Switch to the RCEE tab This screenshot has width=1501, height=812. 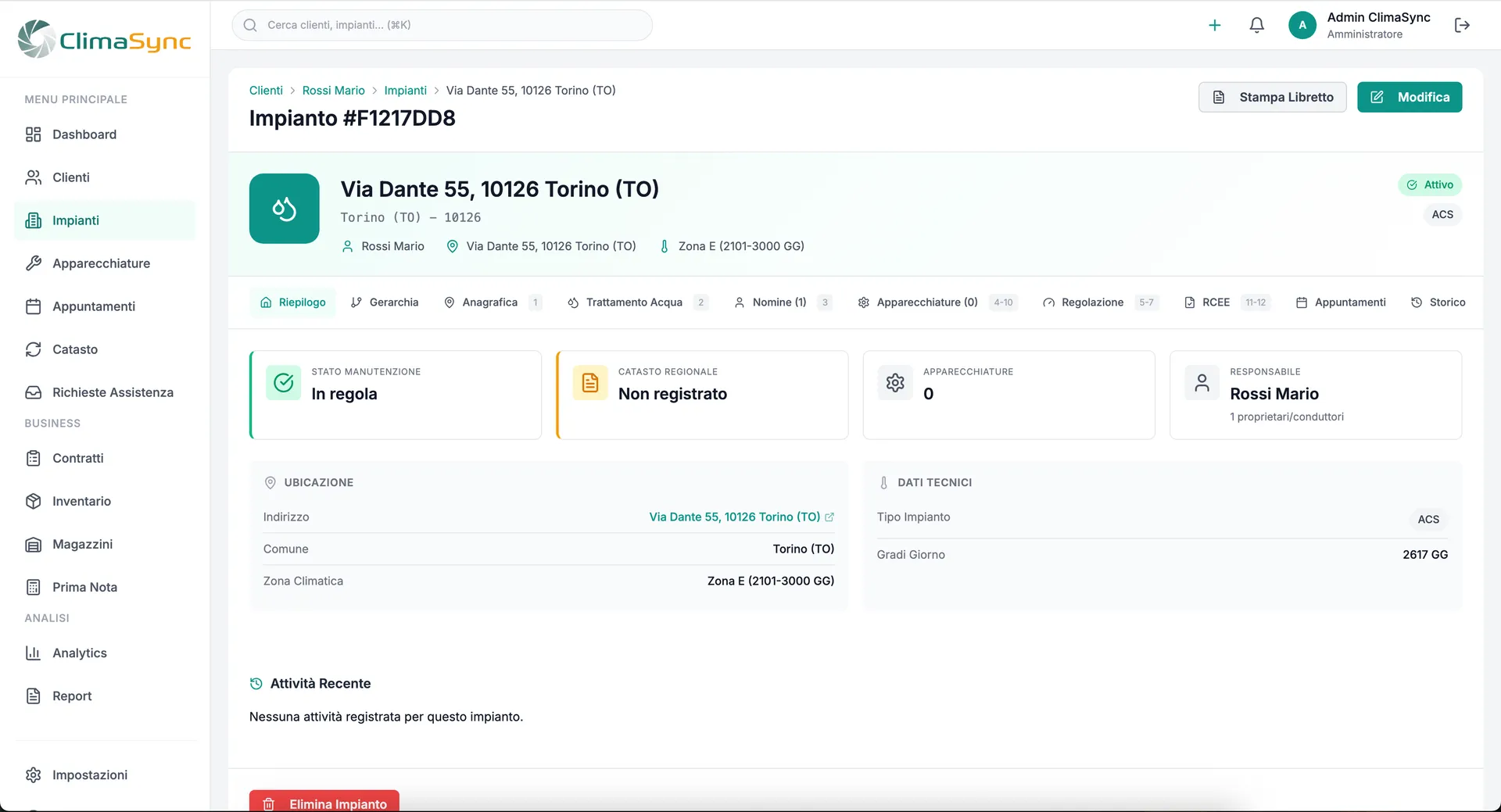[x=1227, y=302]
